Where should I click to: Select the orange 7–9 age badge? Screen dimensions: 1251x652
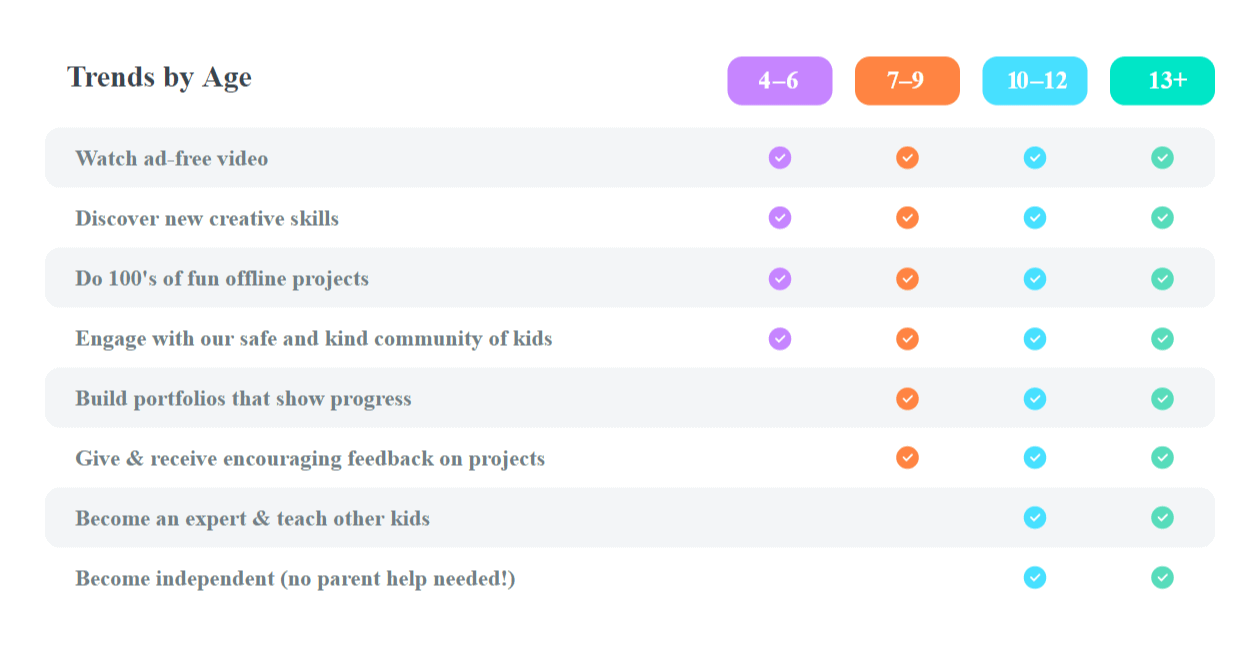[x=907, y=81]
